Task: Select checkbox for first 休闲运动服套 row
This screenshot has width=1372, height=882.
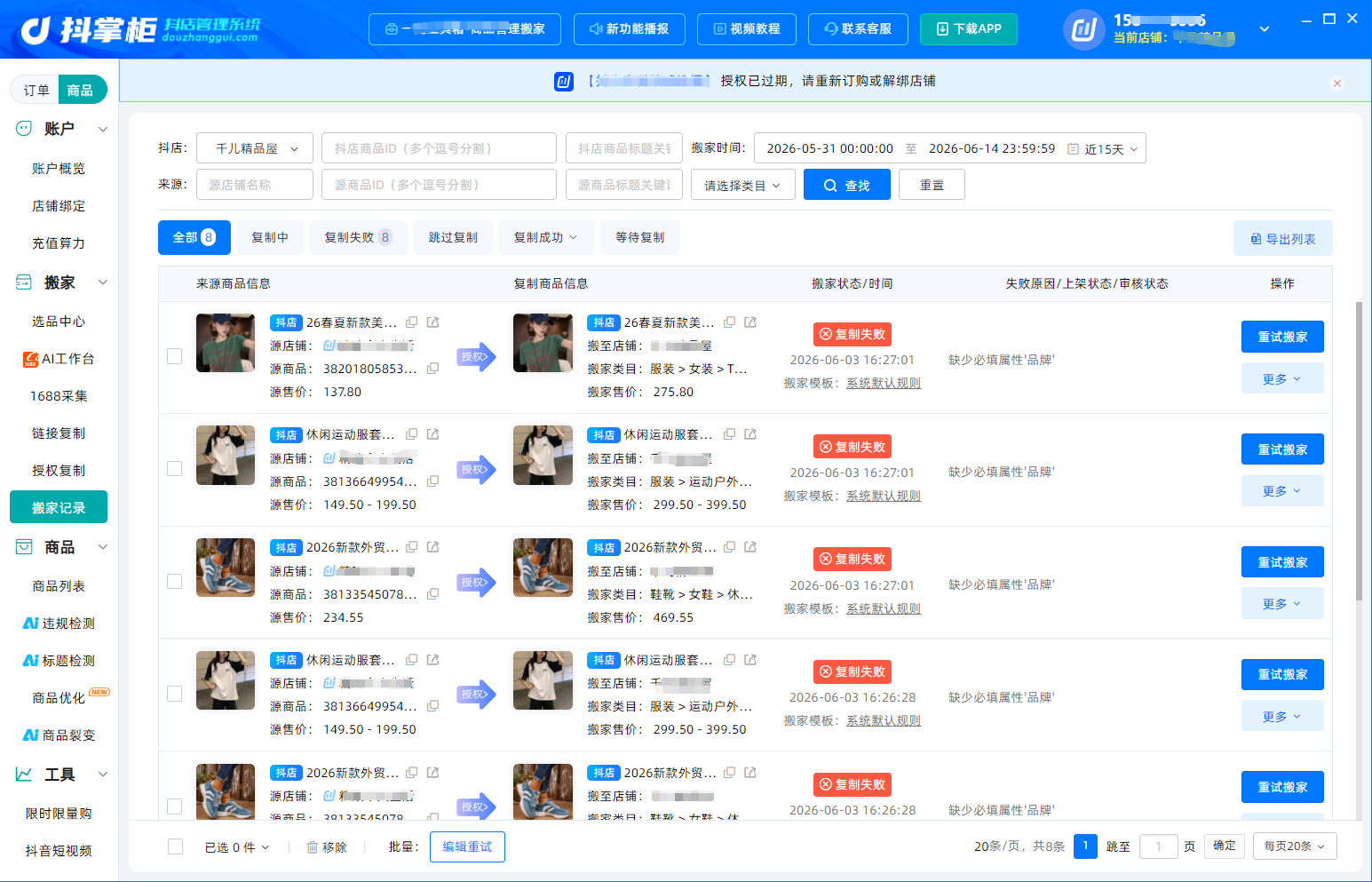Action: pyautogui.click(x=175, y=468)
